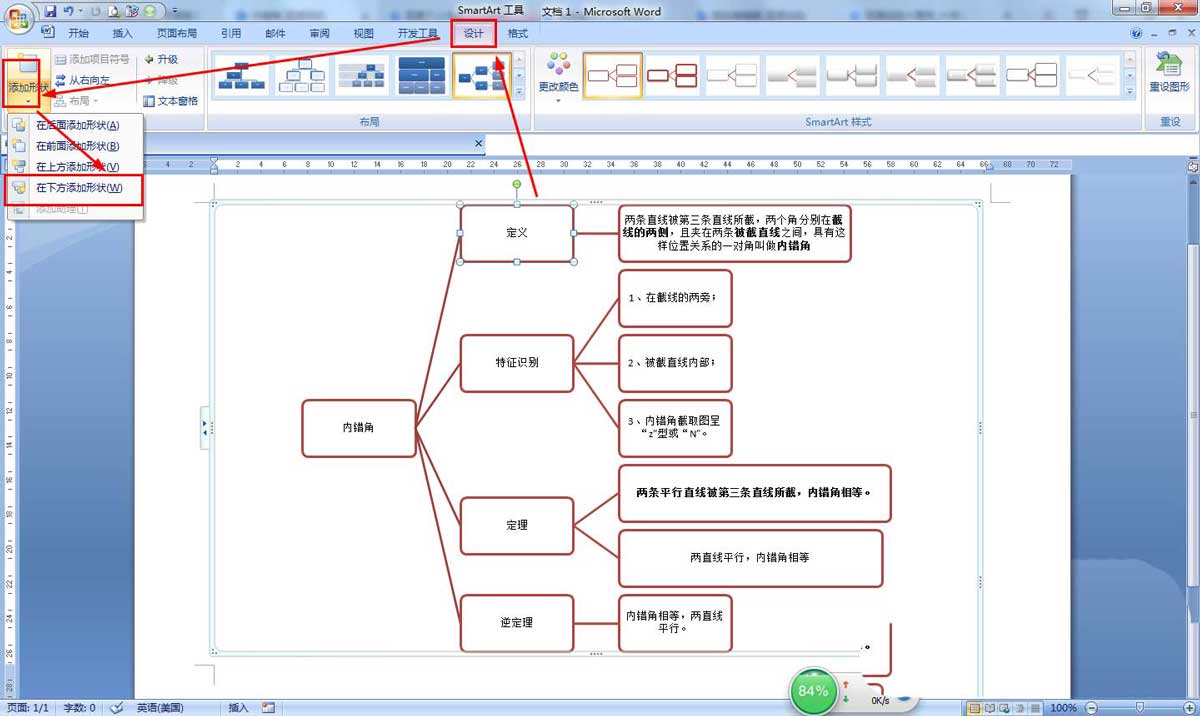Select the 内错角 root shape

point(359,428)
